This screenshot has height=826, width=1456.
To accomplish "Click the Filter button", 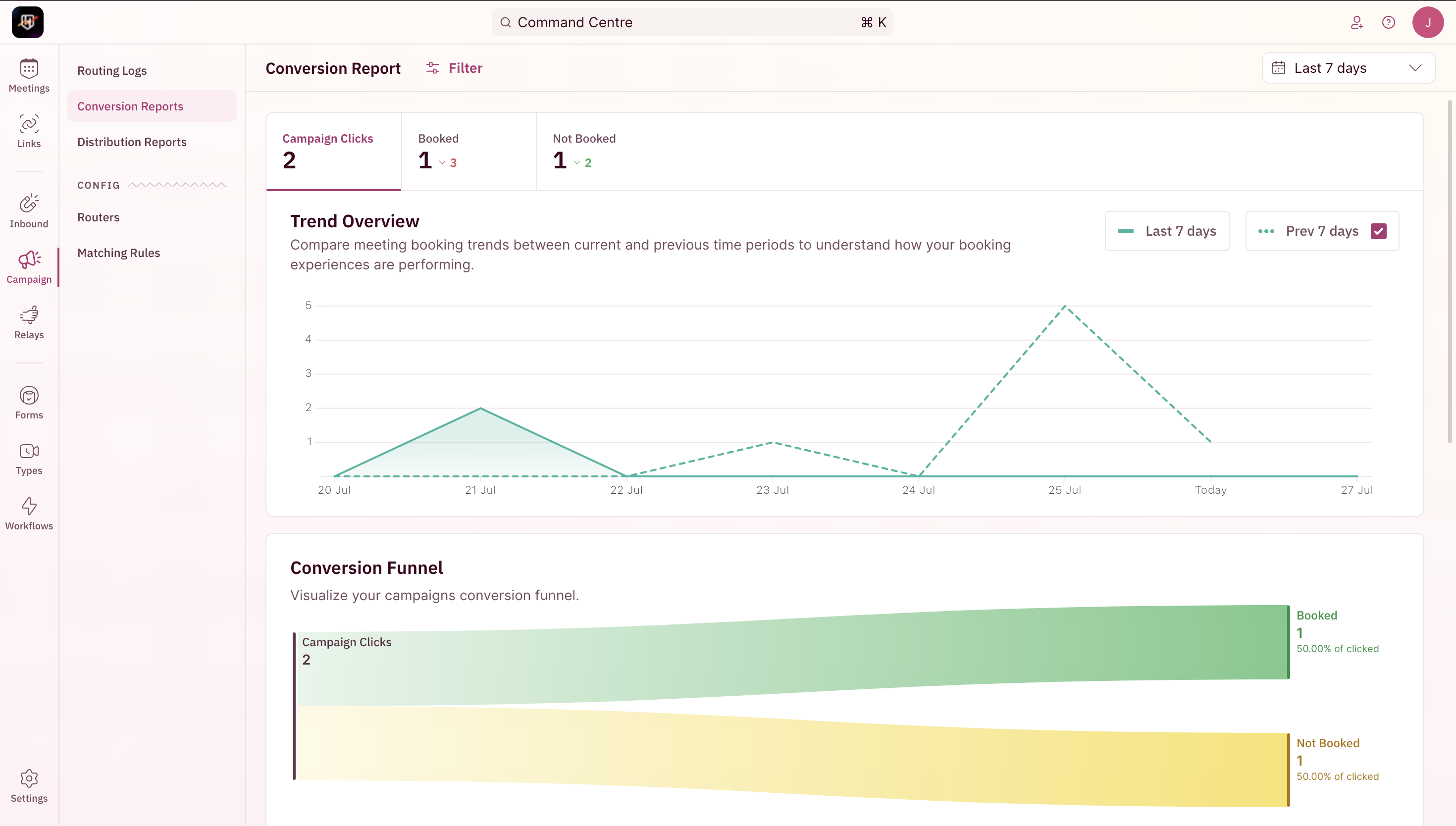I will point(454,68).
